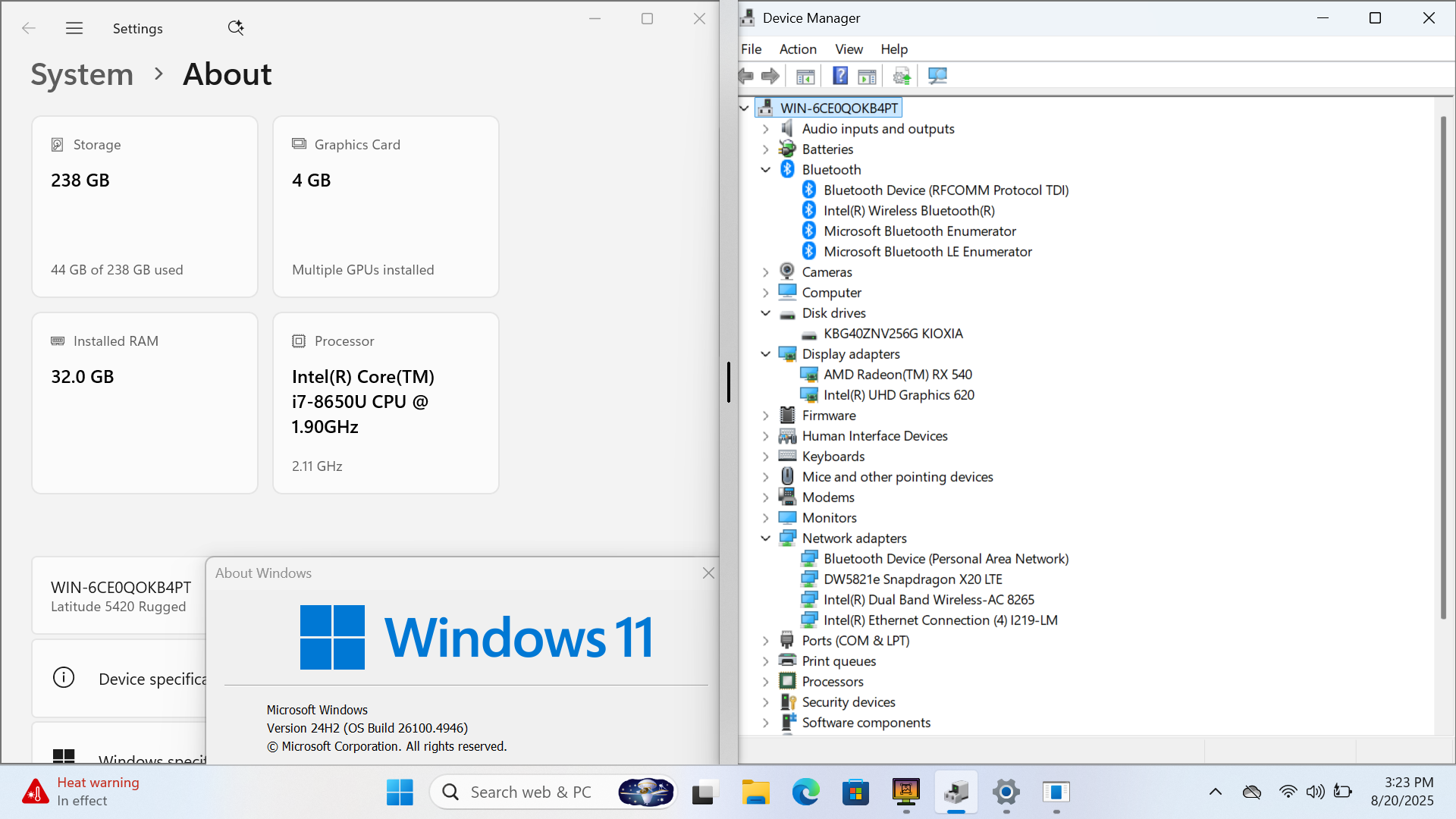Click the Show/Hide Action Pane toolbar icon
The height and width of the screenshot is (819, 1456).
867,76
